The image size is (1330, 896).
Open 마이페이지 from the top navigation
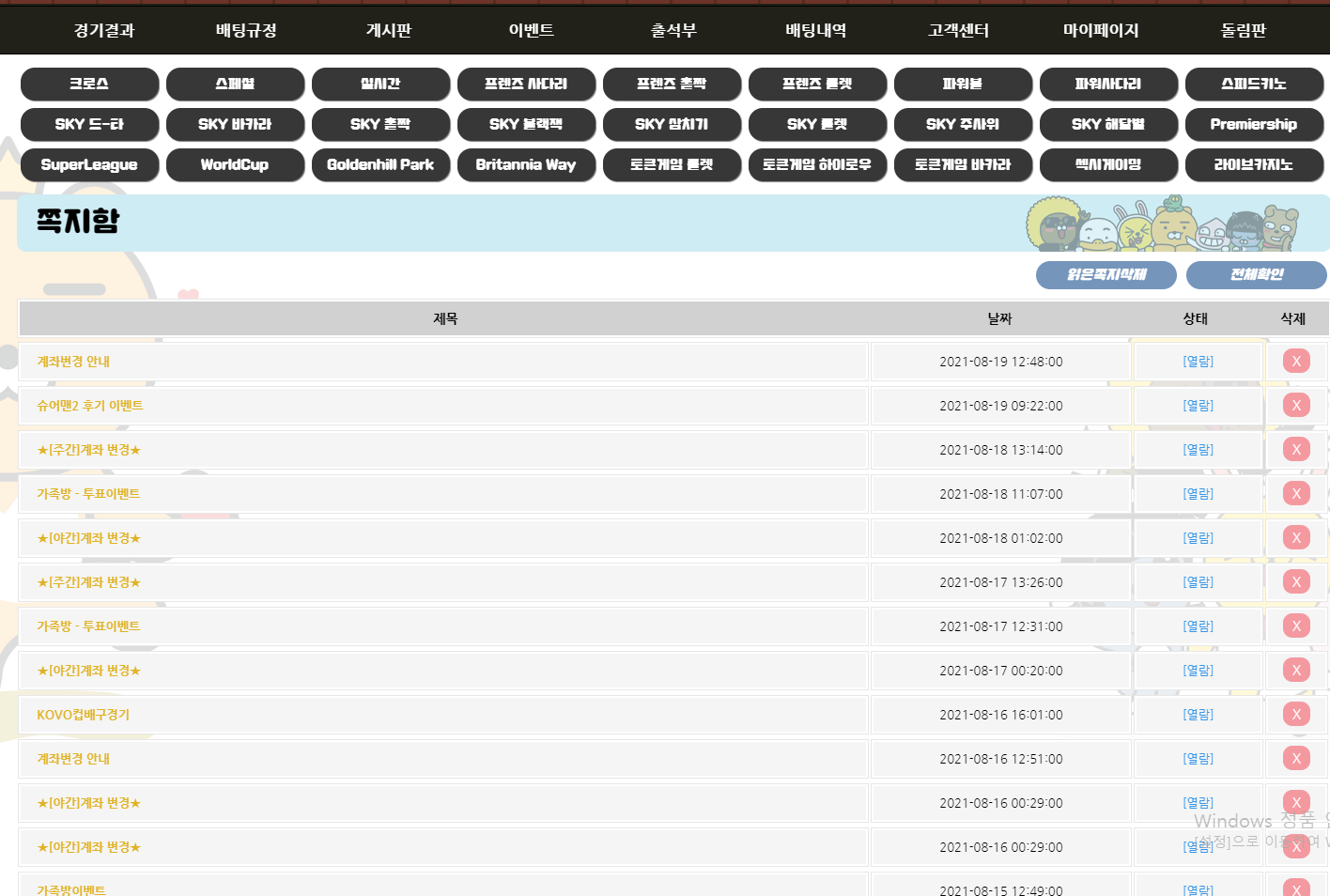tap(1101, 30)
